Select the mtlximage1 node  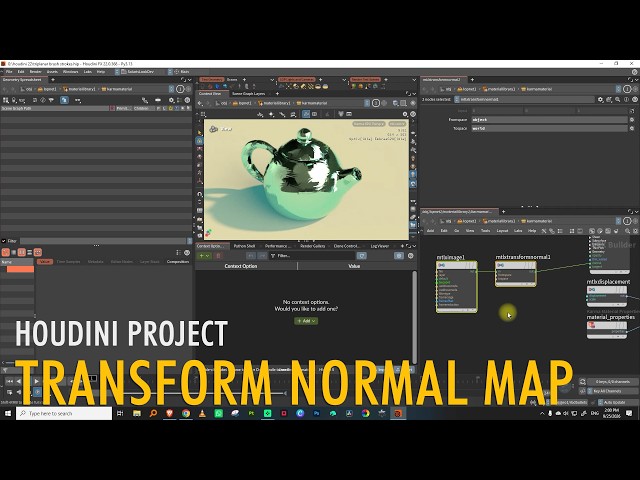(456, 287)
